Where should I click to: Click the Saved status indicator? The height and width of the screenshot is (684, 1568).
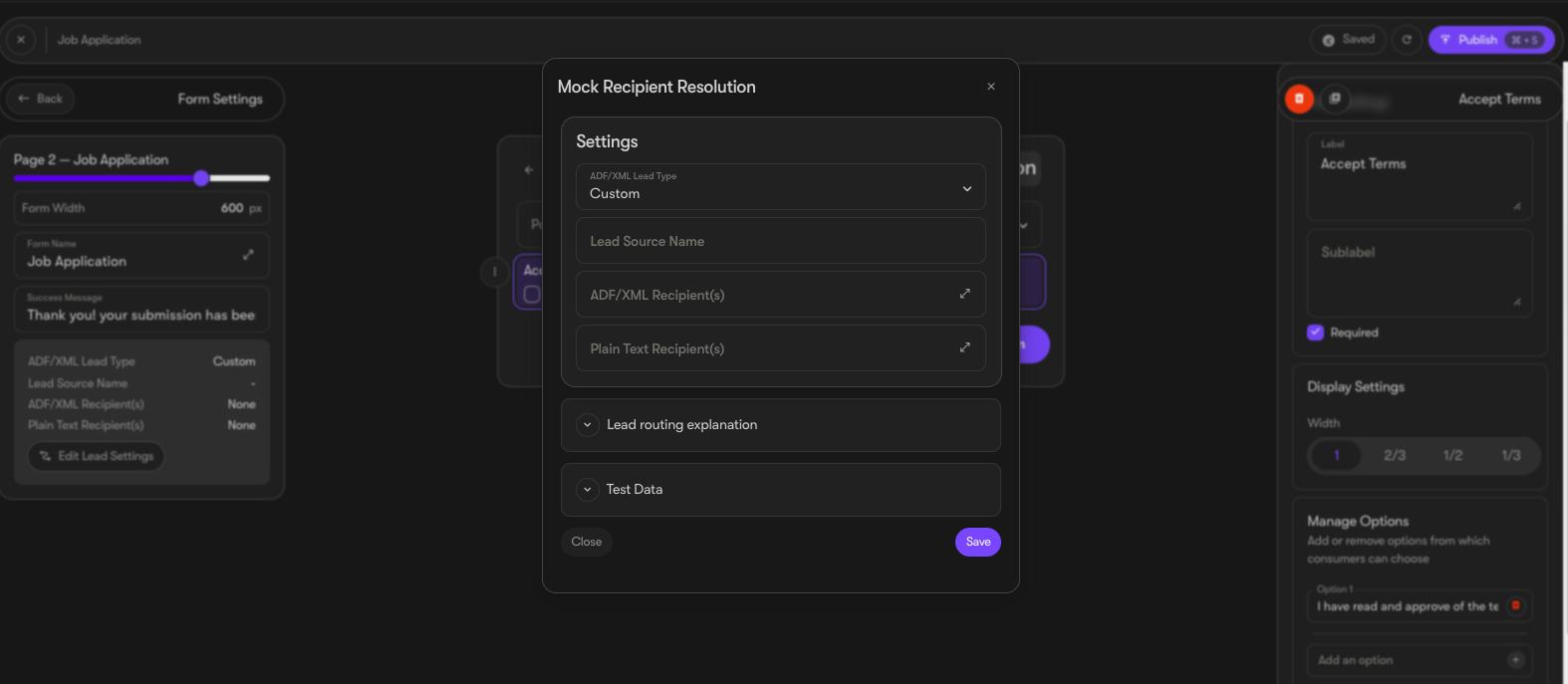(x=1348, y=40)
